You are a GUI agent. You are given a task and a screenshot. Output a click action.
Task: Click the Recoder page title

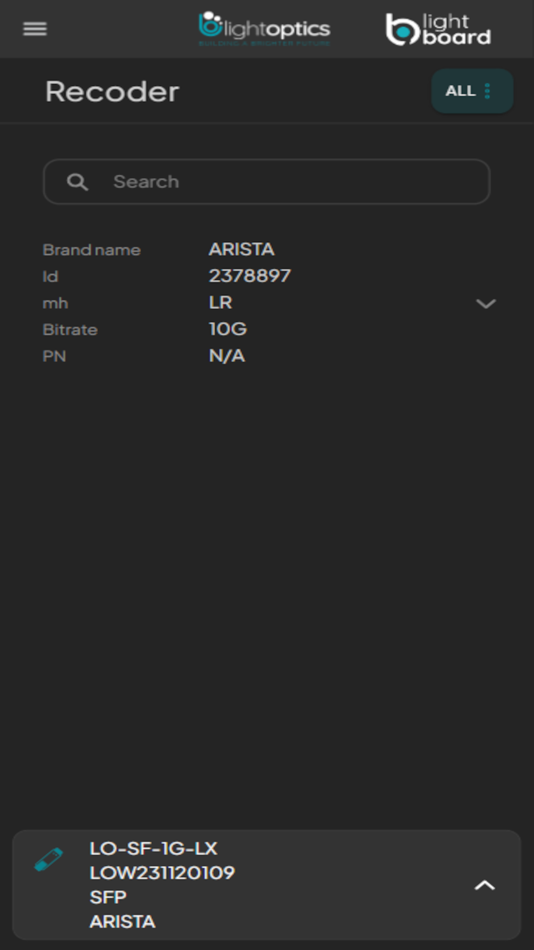point(112,91)
